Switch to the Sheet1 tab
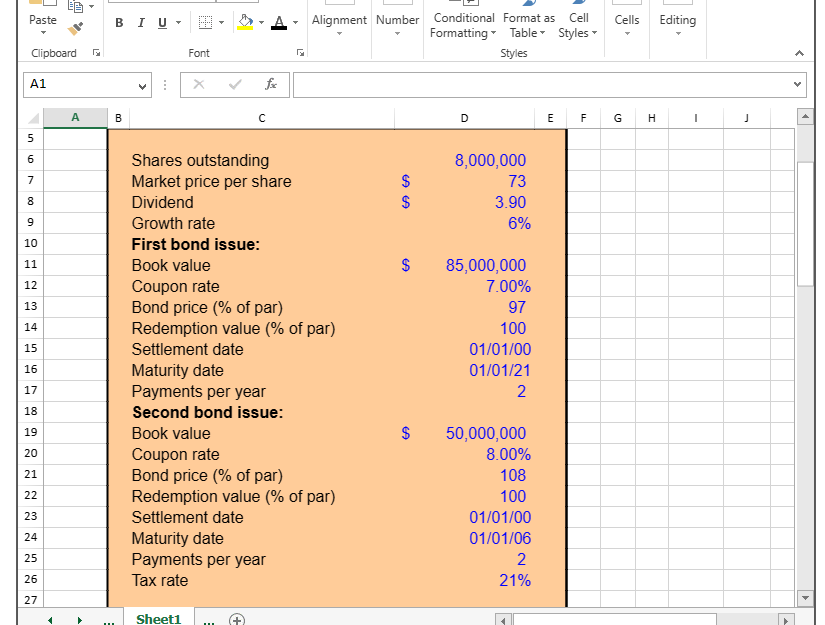Viewport: 825px width, 625px height. tap(158, 618)
